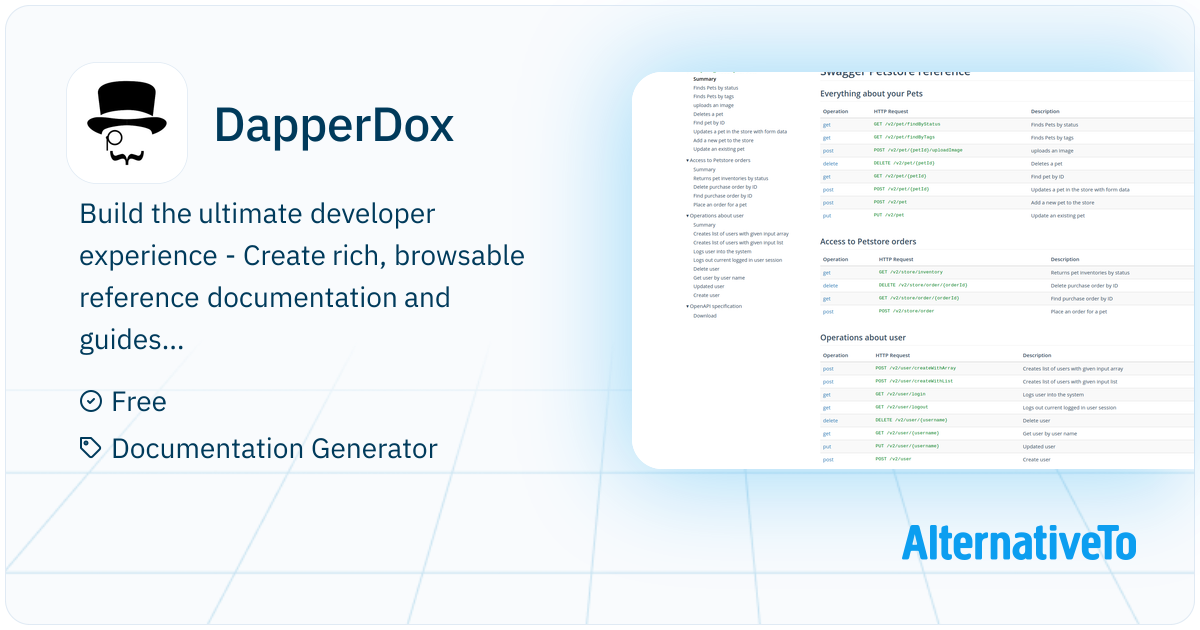
Task: Open Deletes a pet sidebar entry
Action: [708, 114]
